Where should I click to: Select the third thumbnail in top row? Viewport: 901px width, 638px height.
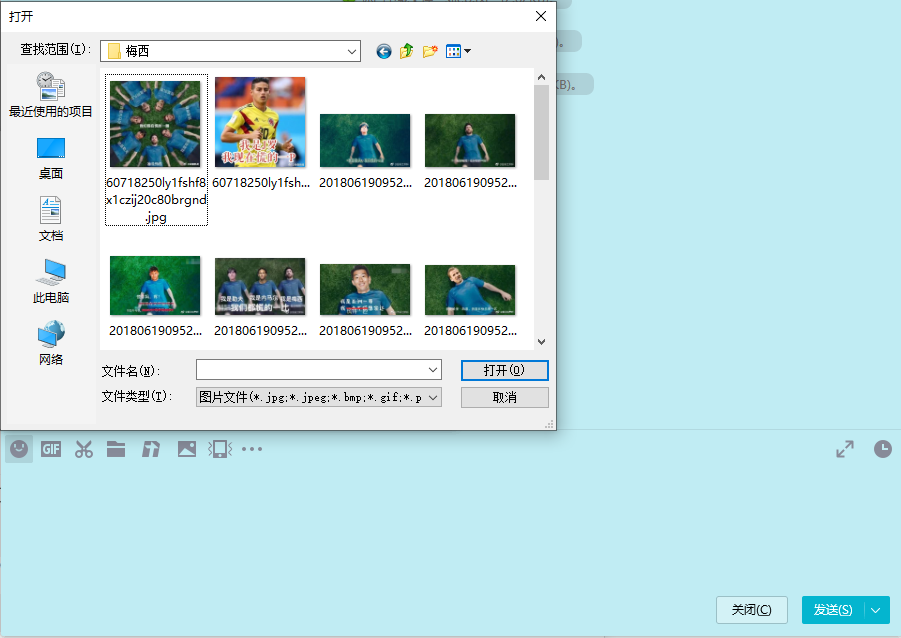[x=365, y=140]
